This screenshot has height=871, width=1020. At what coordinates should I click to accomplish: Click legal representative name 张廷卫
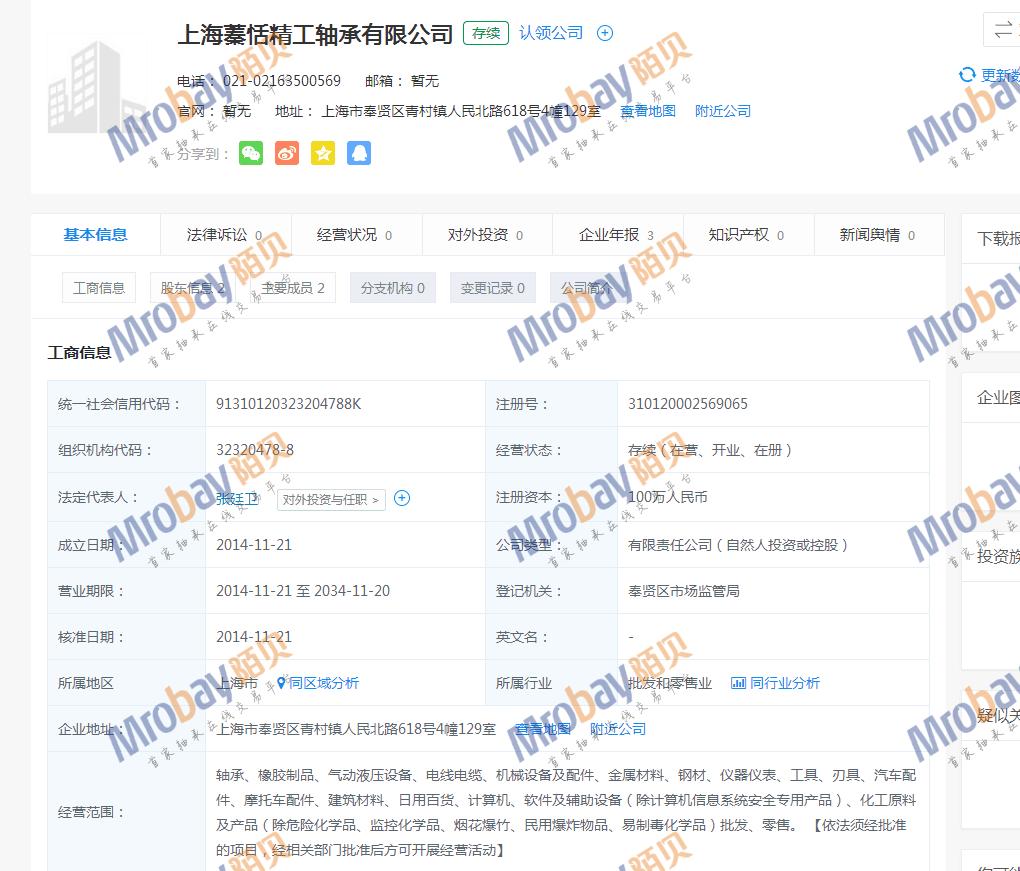[237, 498]
